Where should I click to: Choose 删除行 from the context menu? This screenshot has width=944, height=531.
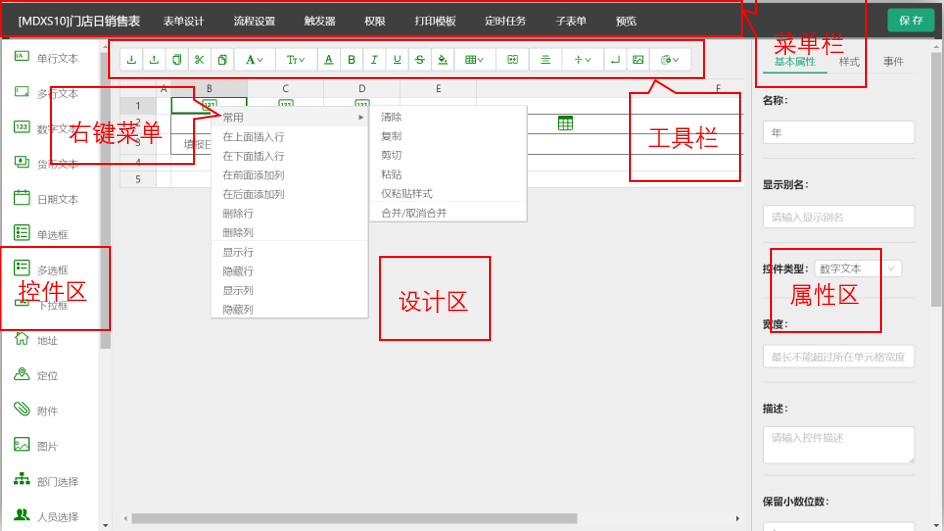(x=238, y=214)
